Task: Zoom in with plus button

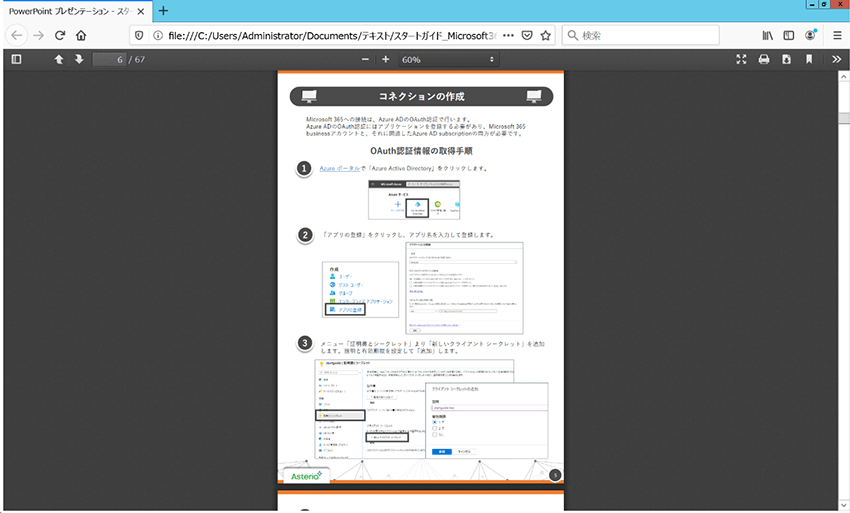Action: click(385, 59)
